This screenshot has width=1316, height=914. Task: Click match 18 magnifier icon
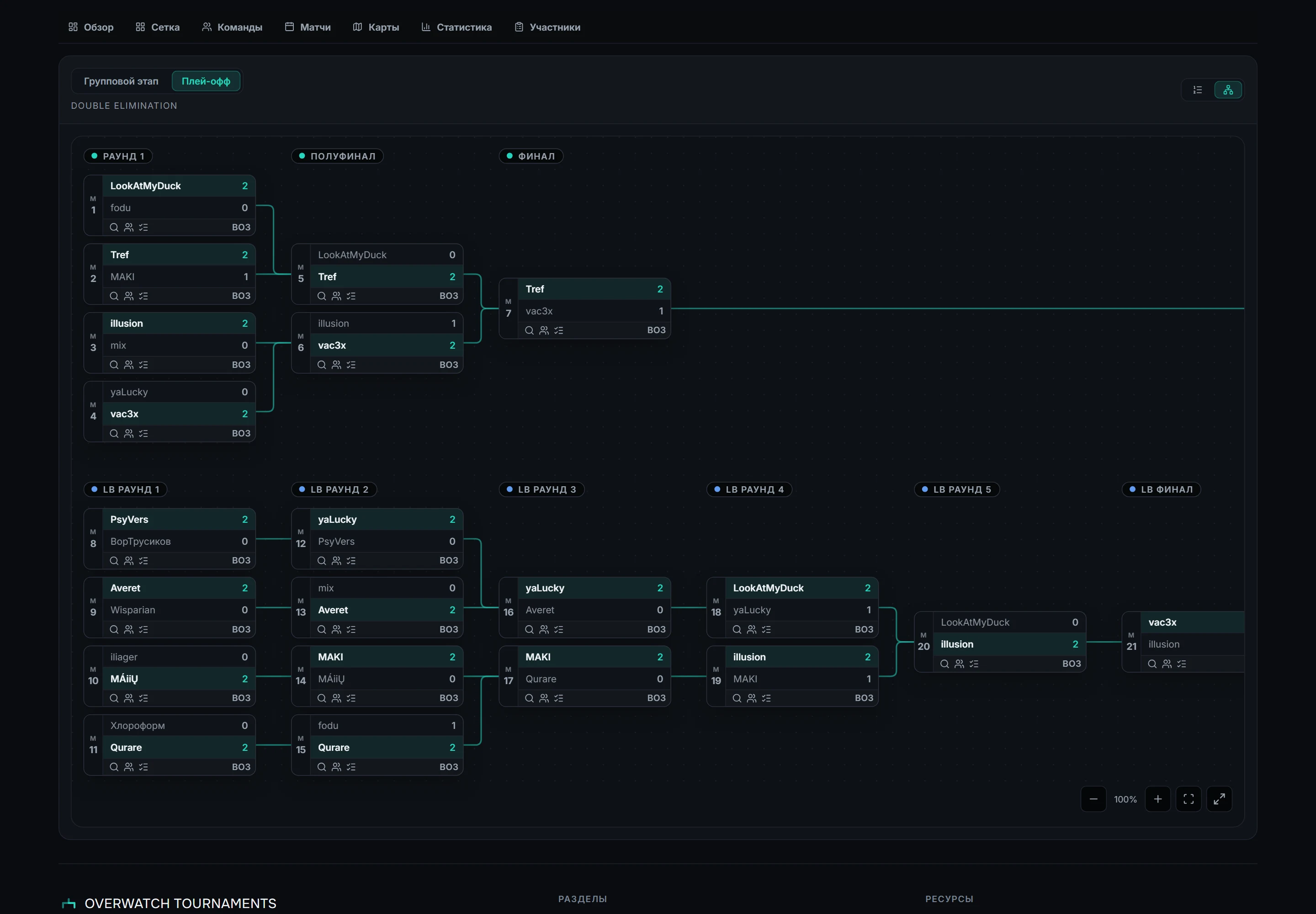(x=737, y=629)
